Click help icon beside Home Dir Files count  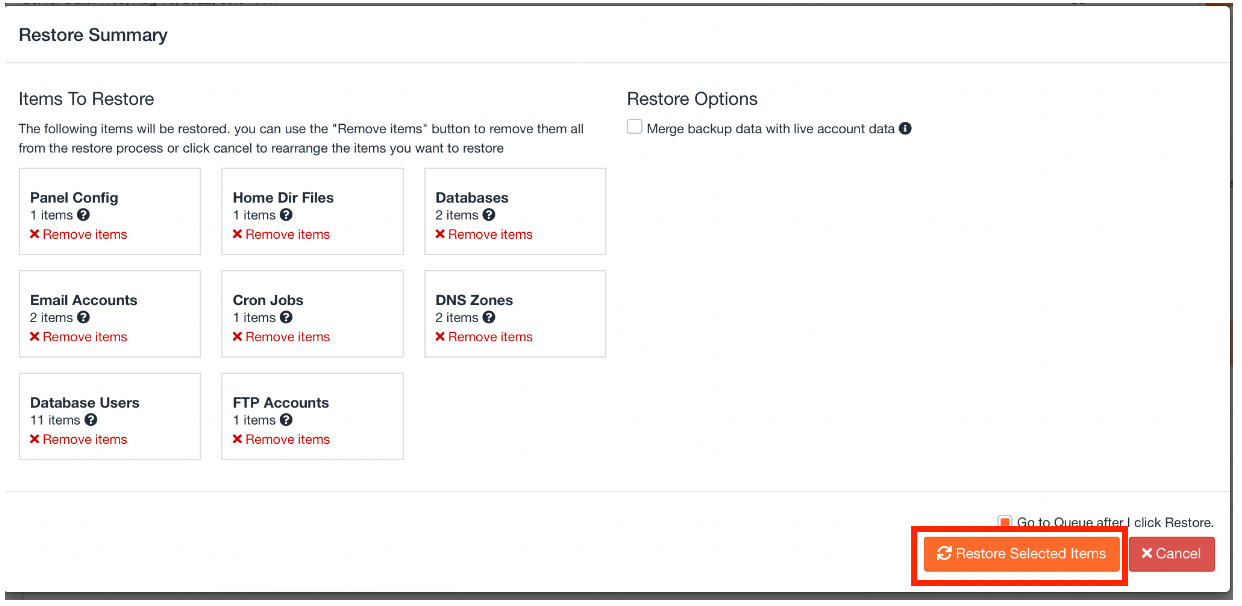click(286, 215)
